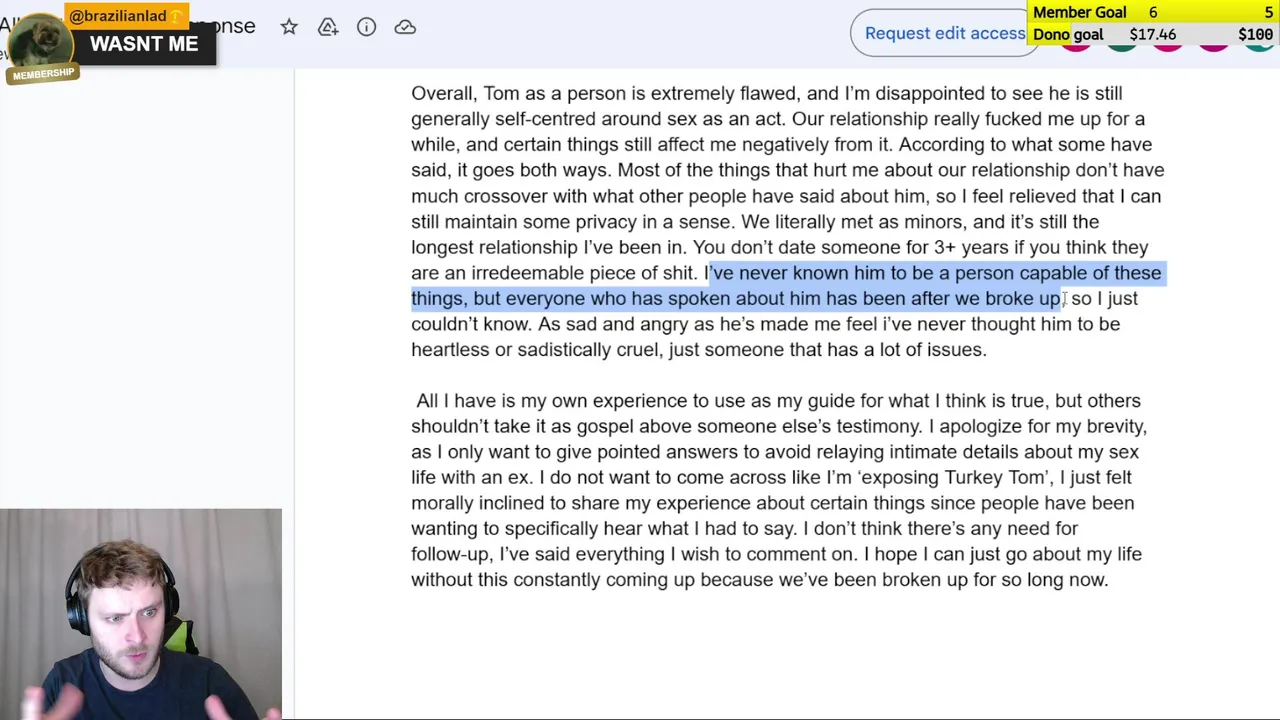
Task: Click the @brazilianlad username label
Action: pyautogui.click(x=118, y=16)
